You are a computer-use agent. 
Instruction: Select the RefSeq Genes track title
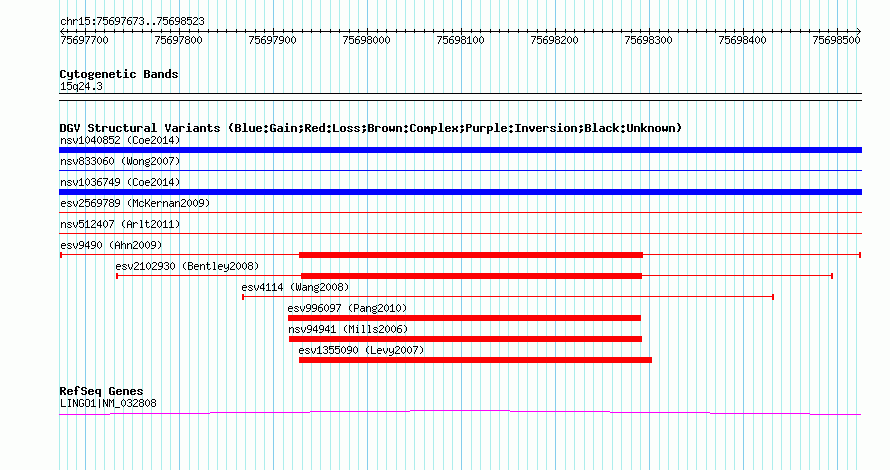click(101, 391)
